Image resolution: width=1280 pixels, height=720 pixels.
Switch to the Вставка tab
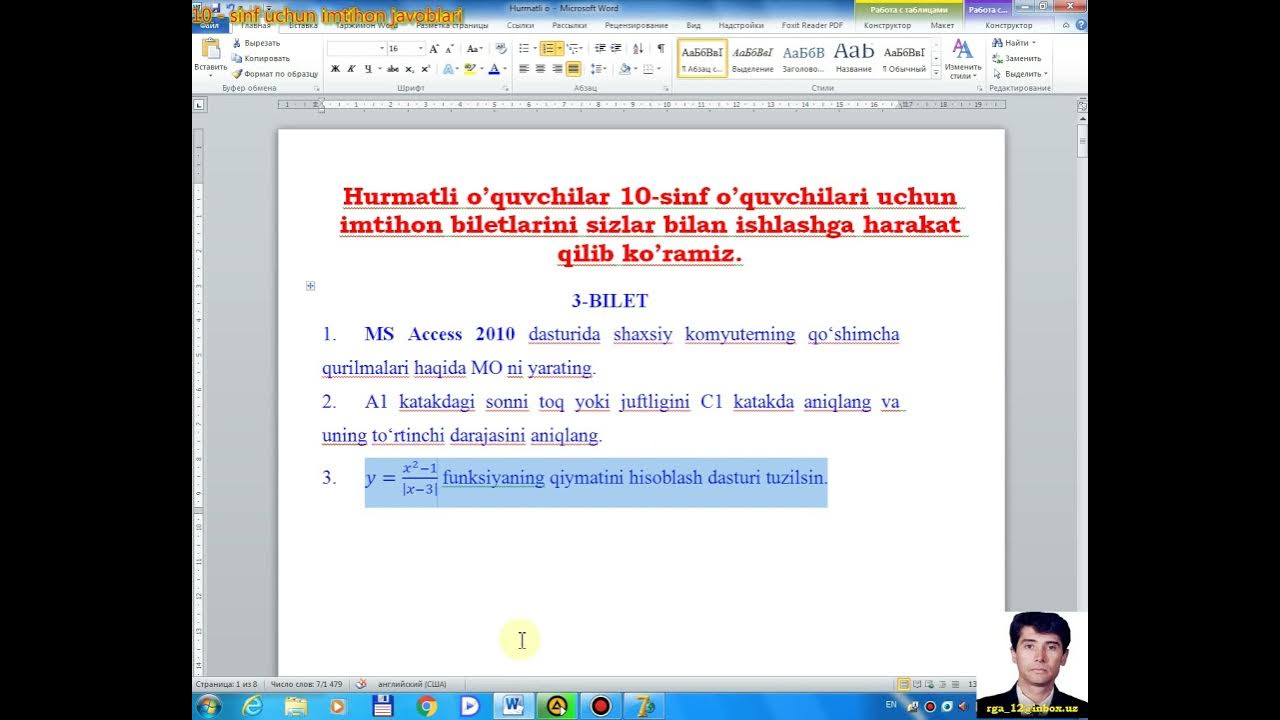pos(303,25)
